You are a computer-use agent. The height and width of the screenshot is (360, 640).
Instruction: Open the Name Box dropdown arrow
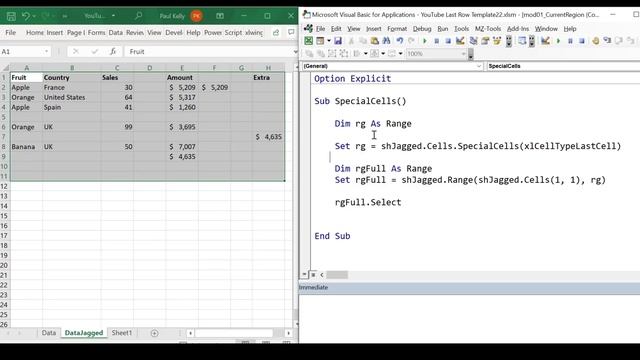coord(47,51)
